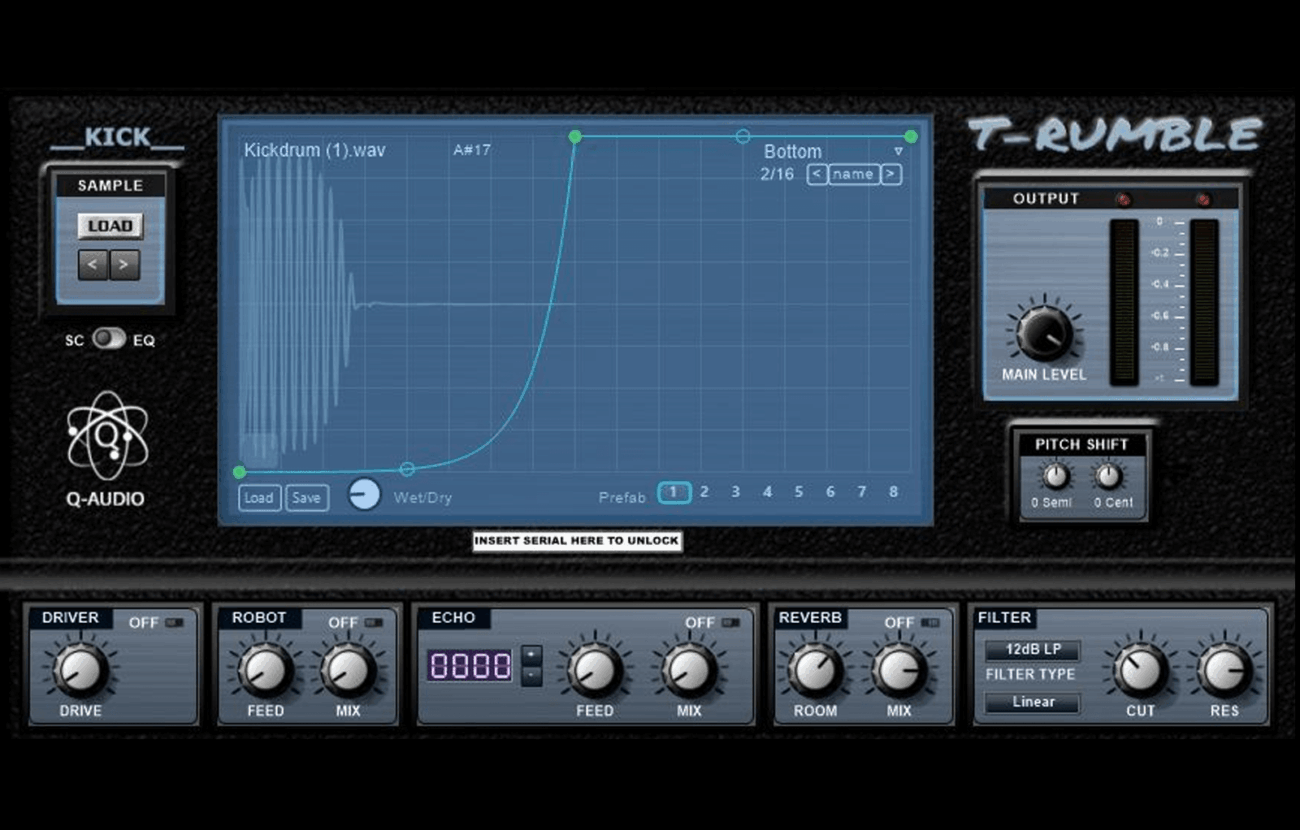Screen dimensions: 1300x830
Task: Click the Save preset button in display
Action: point(307,498)
